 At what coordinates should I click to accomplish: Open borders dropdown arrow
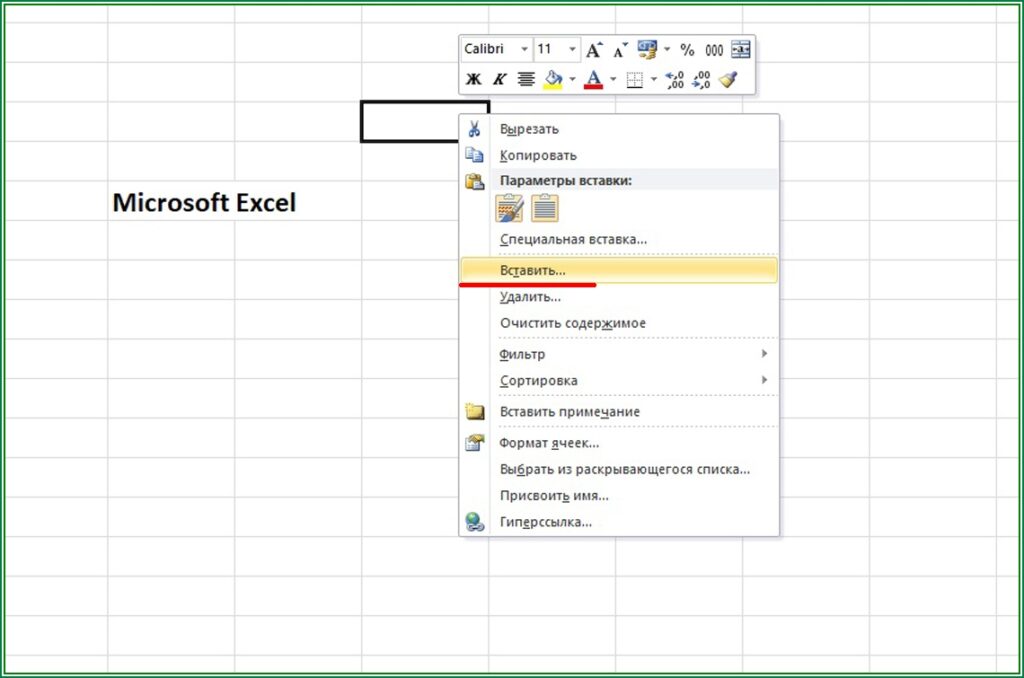(653, 80)
